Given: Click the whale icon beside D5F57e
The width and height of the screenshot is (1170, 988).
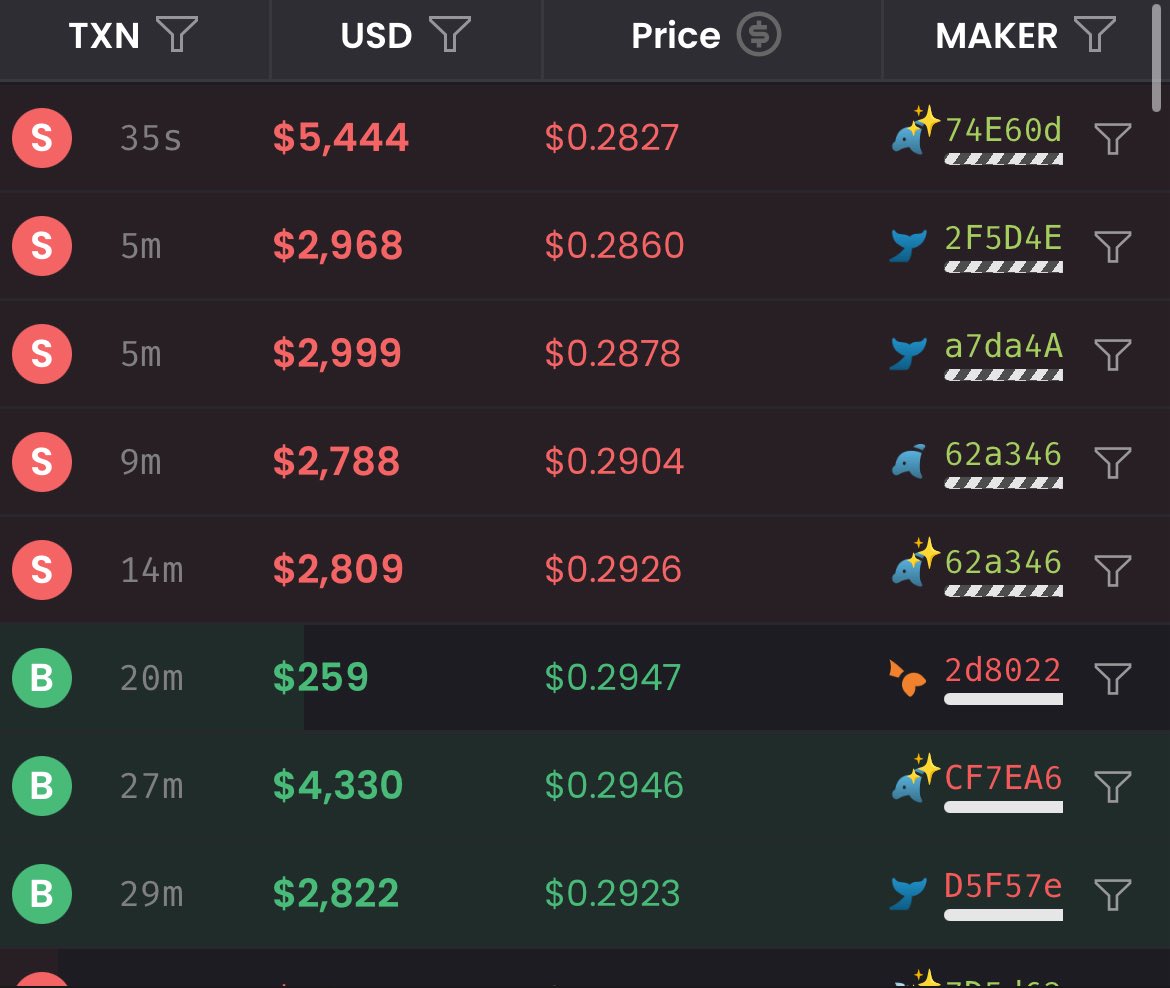Looking at the screenshot, I should pos(908,893).
